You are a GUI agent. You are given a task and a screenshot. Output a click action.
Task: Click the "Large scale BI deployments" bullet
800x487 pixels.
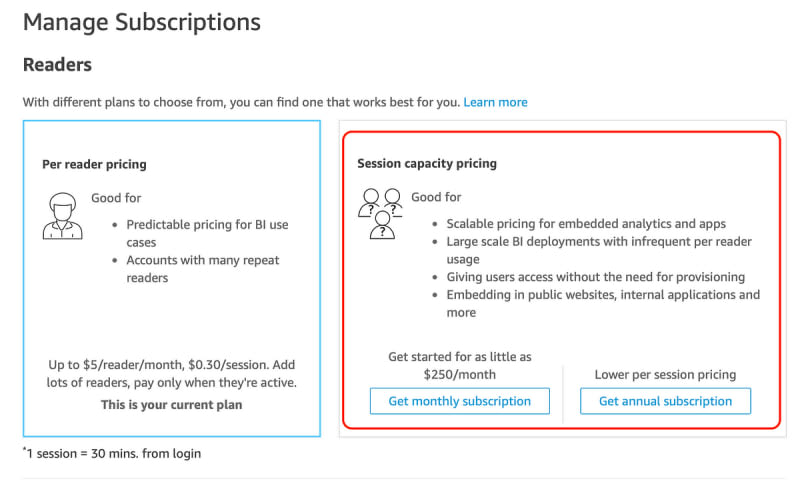pyautogui.click(x=598, y=250)
